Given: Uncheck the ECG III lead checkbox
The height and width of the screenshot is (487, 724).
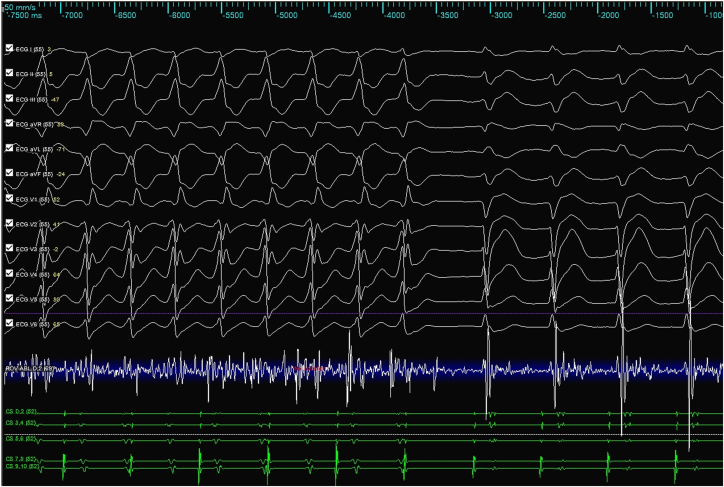Looking at the screenshot, I should (10, 98).
